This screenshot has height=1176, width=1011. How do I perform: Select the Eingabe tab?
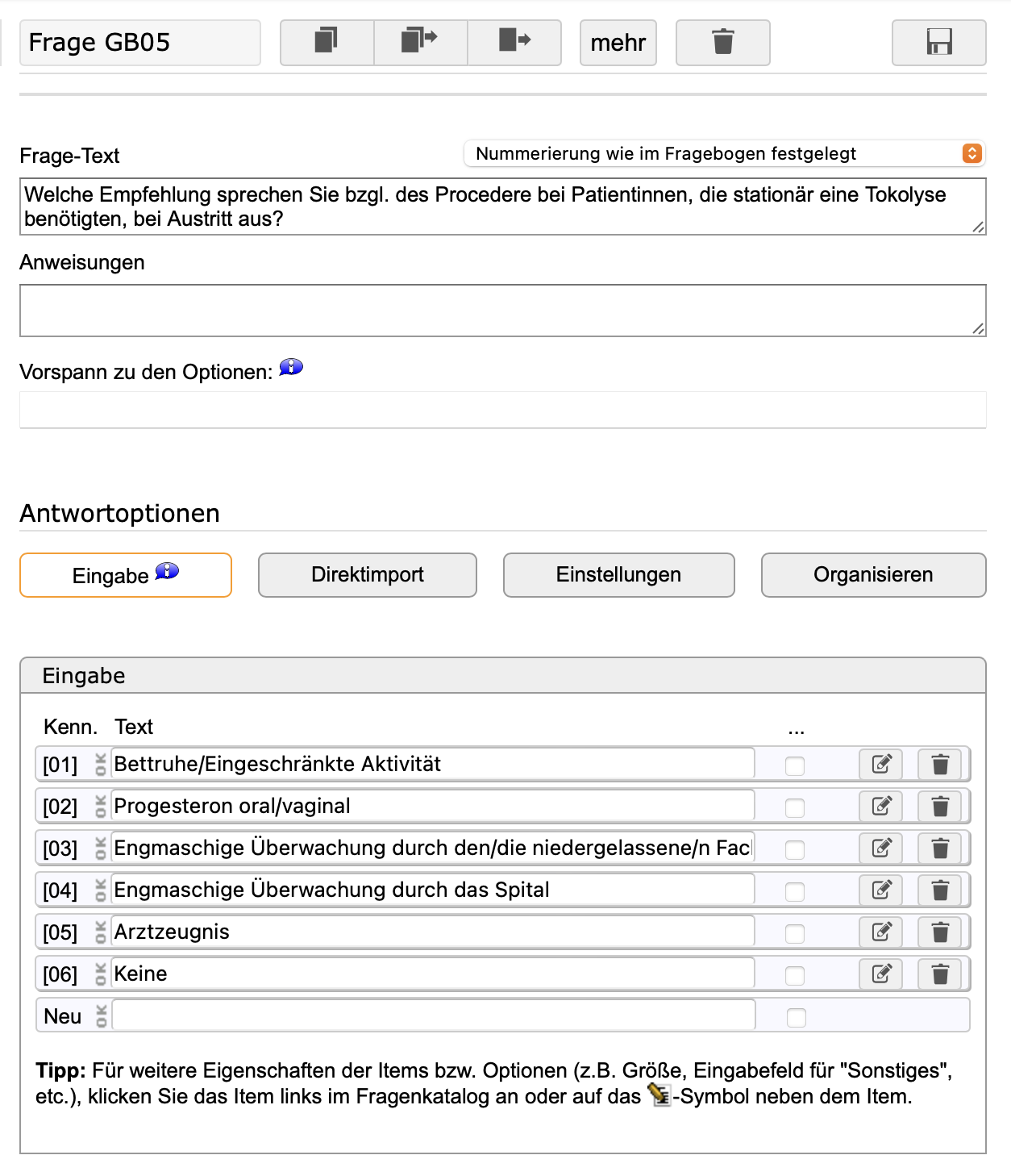(x=126, y=575)
